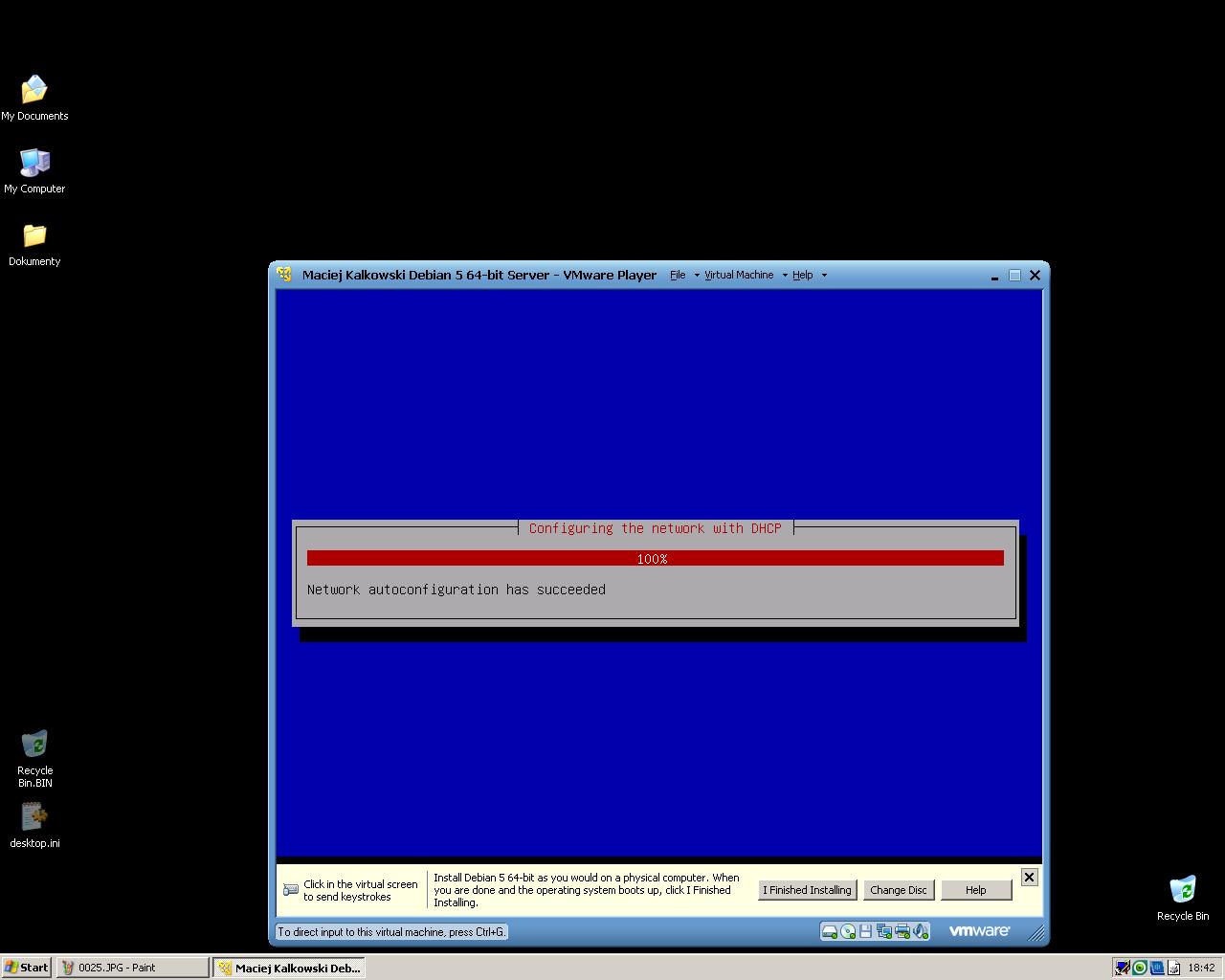The height and width of the screenshot is (980, 1225).
Task: Click the VMware Player title bar icon
Action: click(284, 275)
